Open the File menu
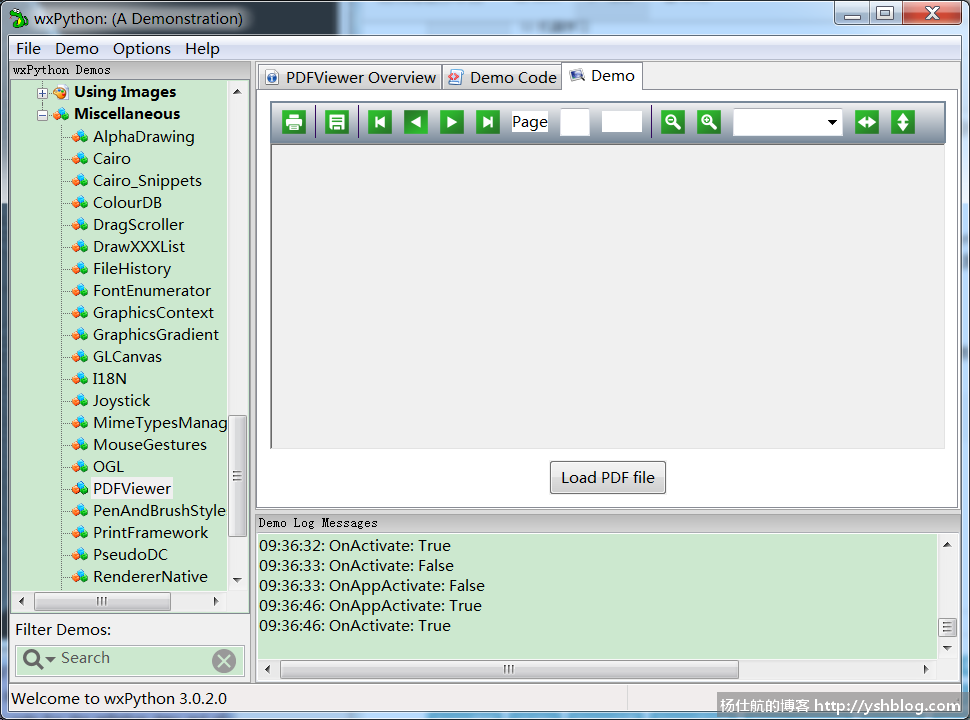The image size is (970, 720). pos(28,48)
